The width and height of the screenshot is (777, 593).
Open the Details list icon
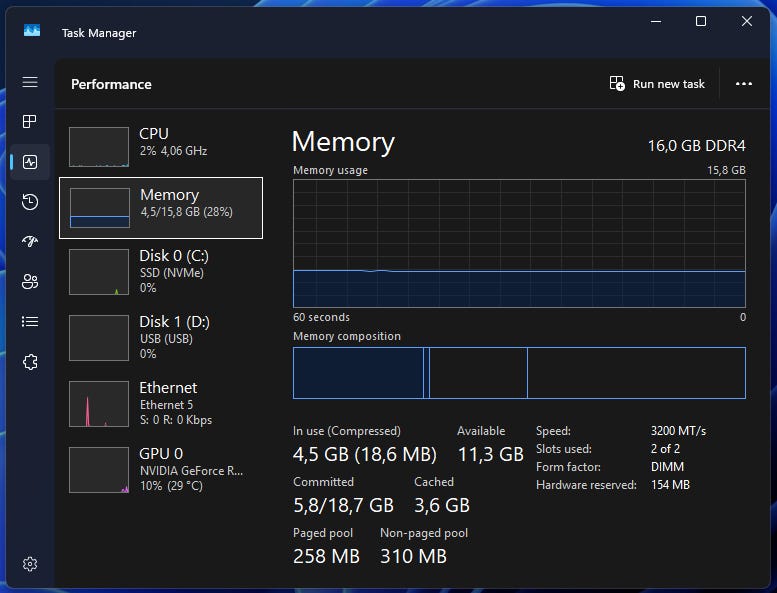[30, 322]
